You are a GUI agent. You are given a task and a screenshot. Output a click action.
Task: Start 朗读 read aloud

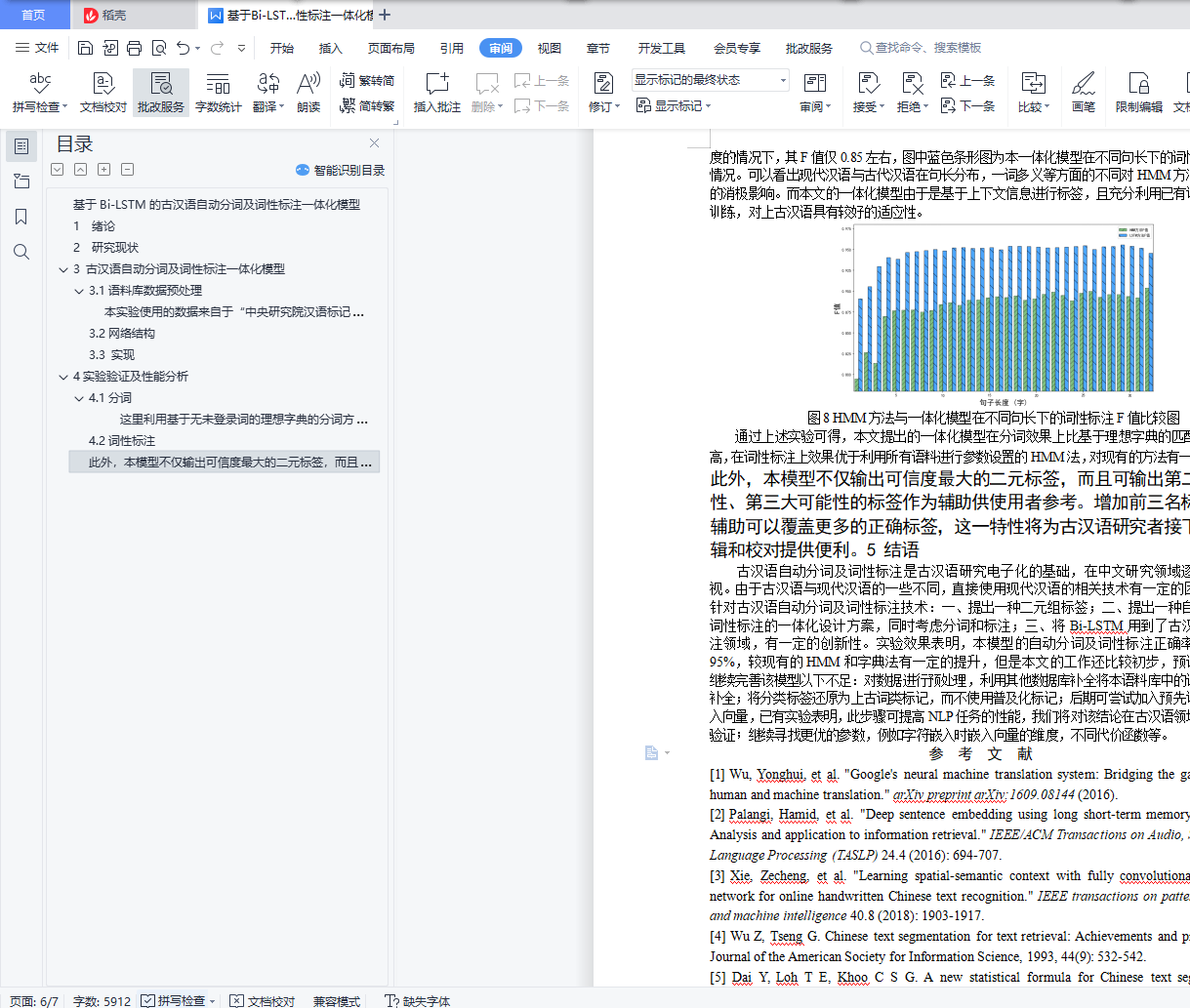(308, 93)
